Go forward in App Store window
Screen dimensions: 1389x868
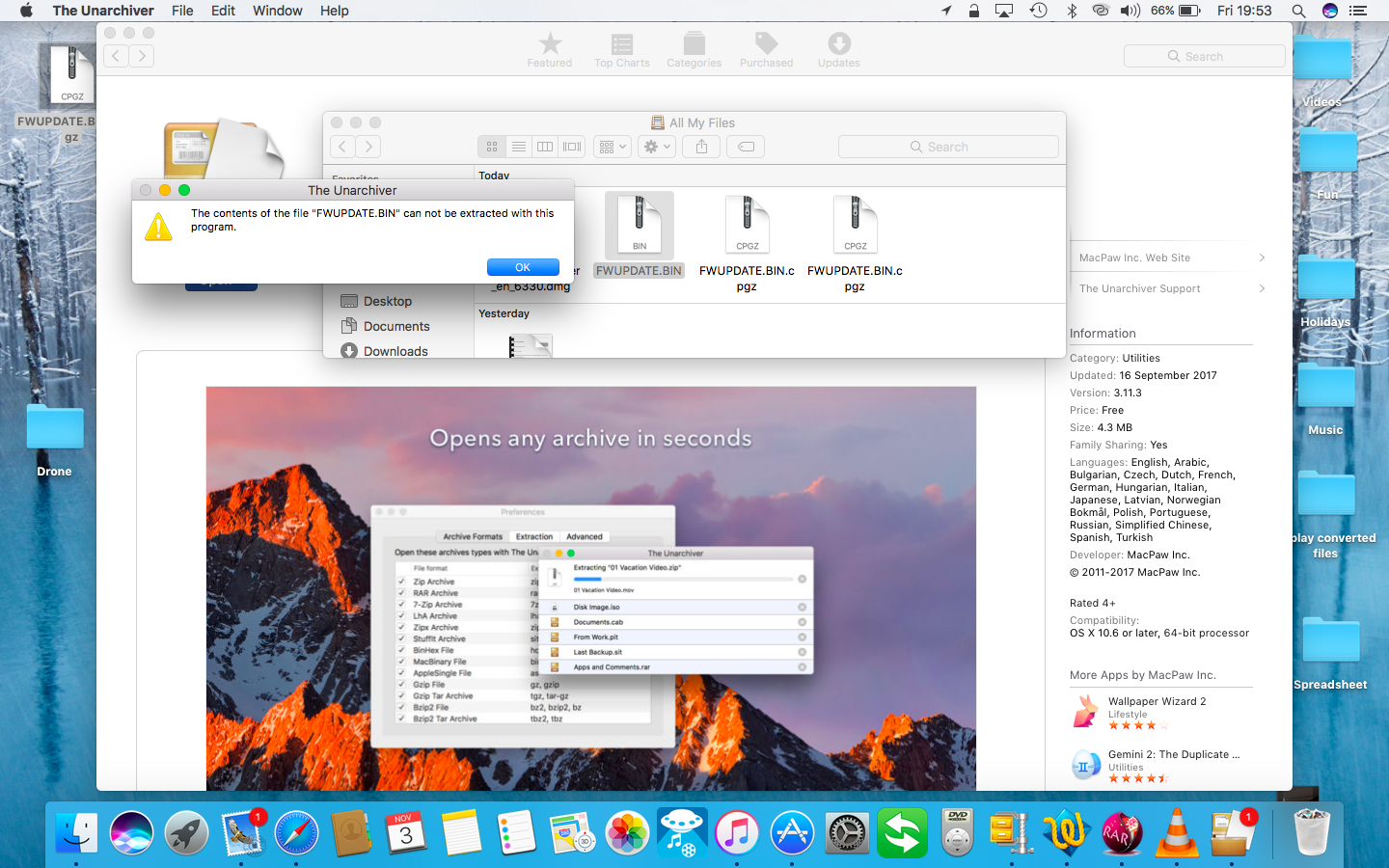[142, 56]
